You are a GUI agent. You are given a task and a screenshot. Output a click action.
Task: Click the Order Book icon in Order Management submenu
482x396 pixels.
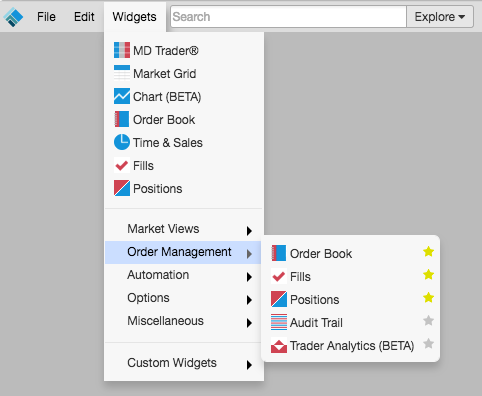[x=279, y=253]
